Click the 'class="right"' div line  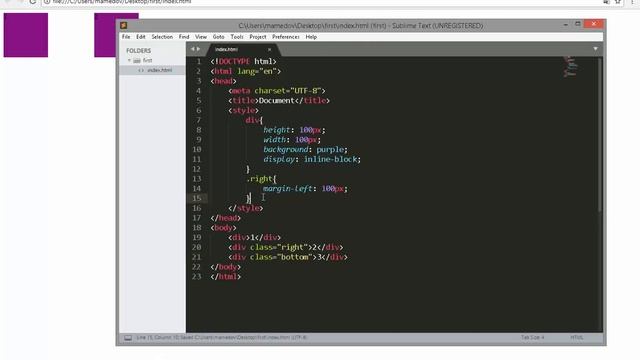click(286, 247)
